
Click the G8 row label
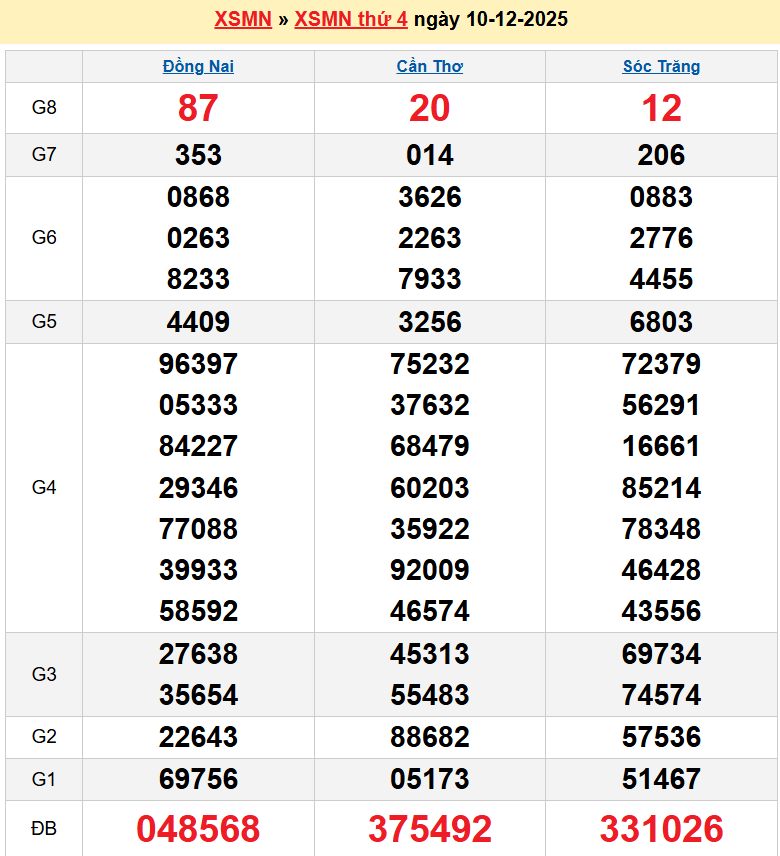click(44, 108)
